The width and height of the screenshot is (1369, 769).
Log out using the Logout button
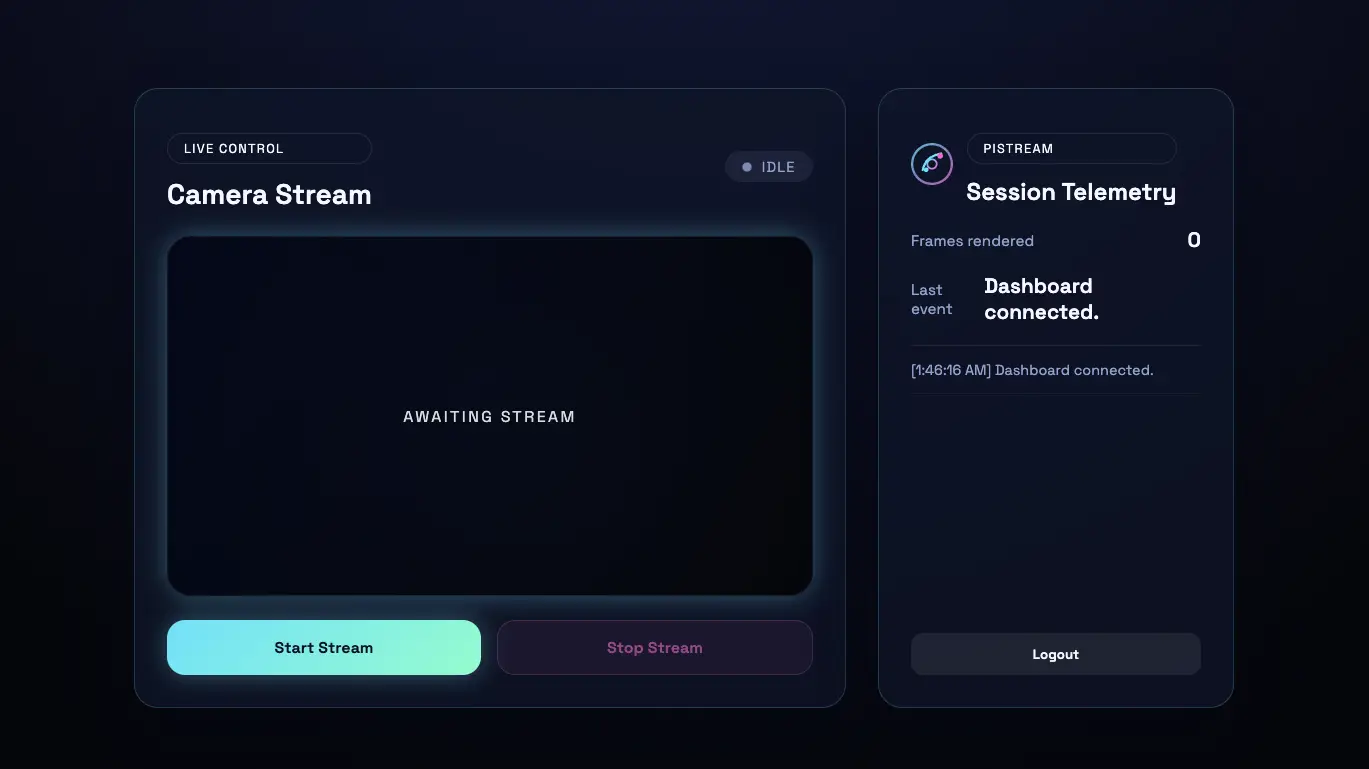pos(1055,654)
